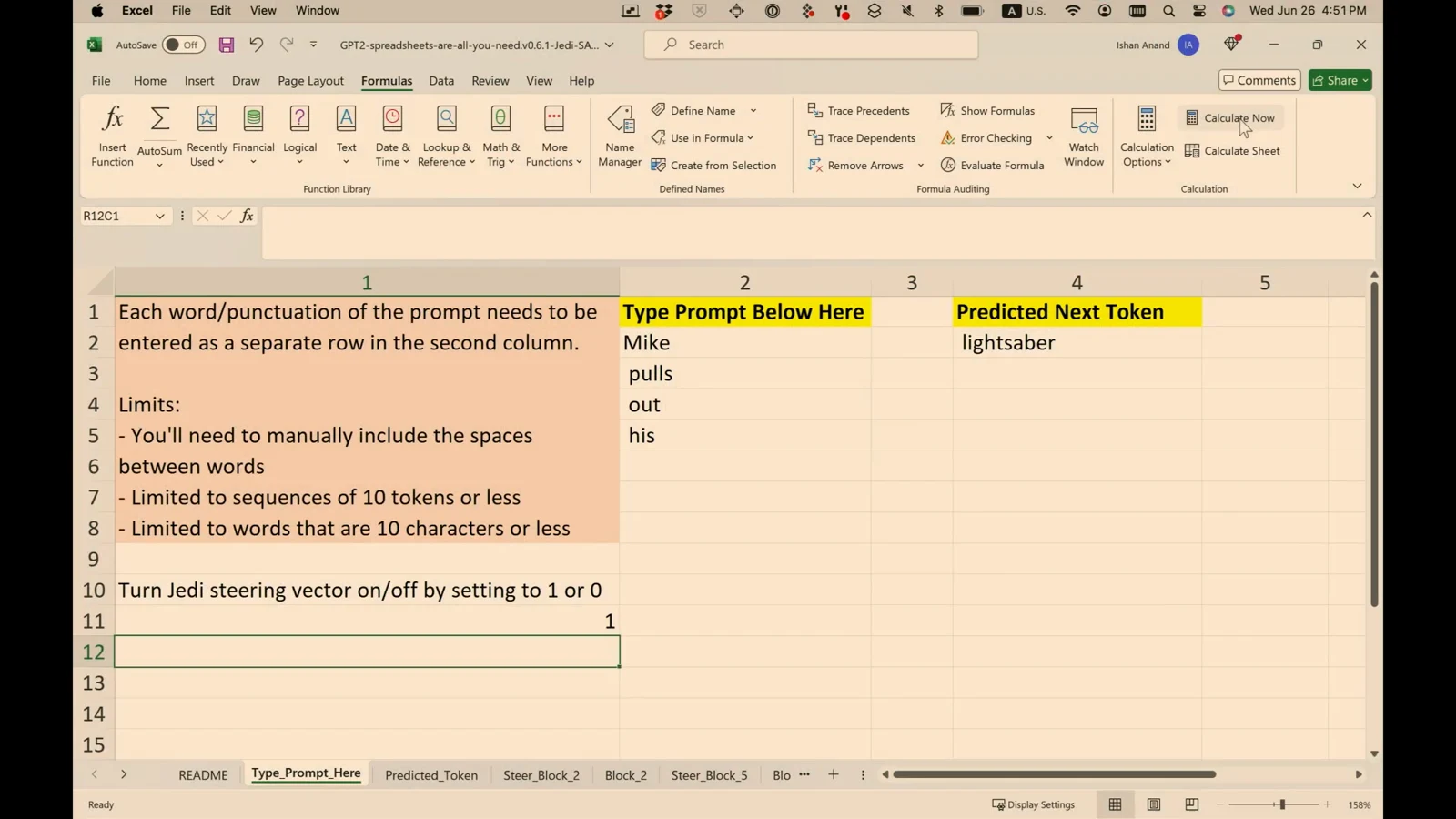Open Text functions library

(x=346, y=136)
